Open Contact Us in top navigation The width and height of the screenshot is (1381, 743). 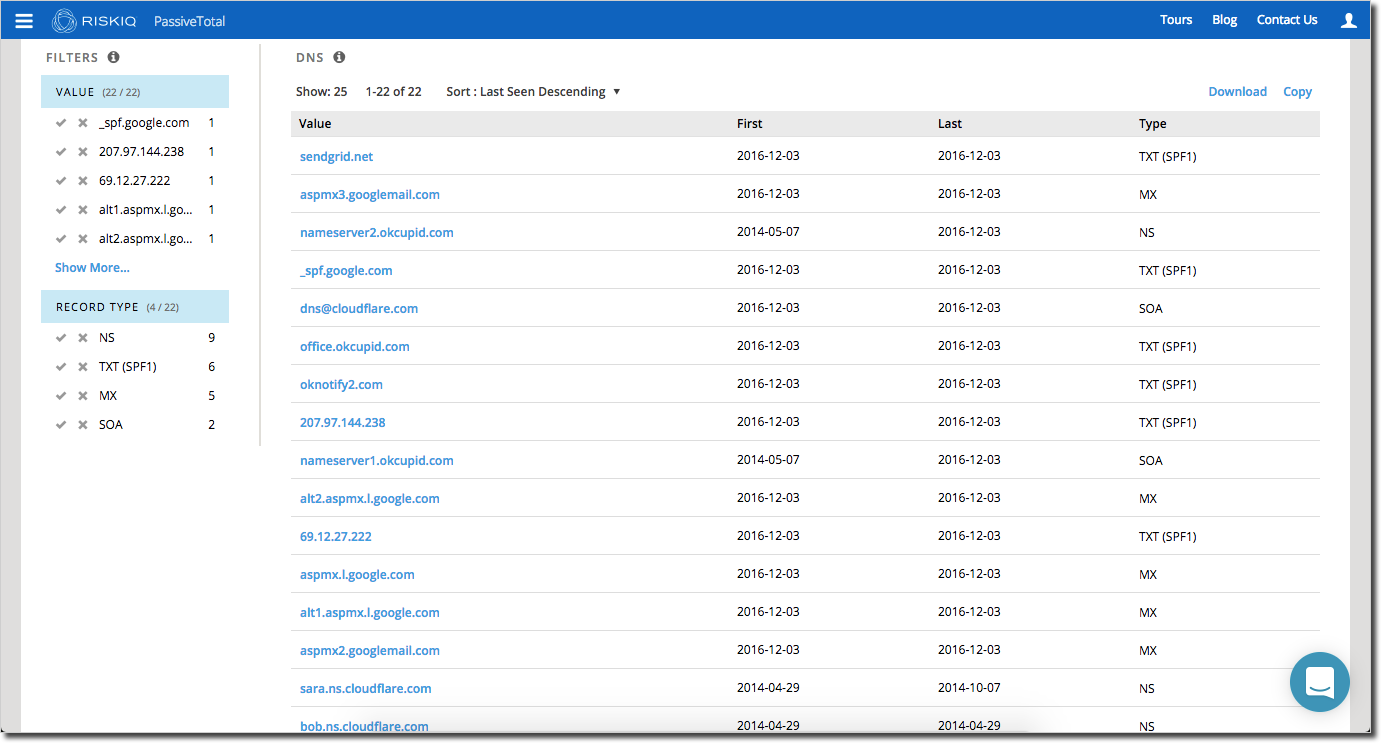[x=1287, y=20]
